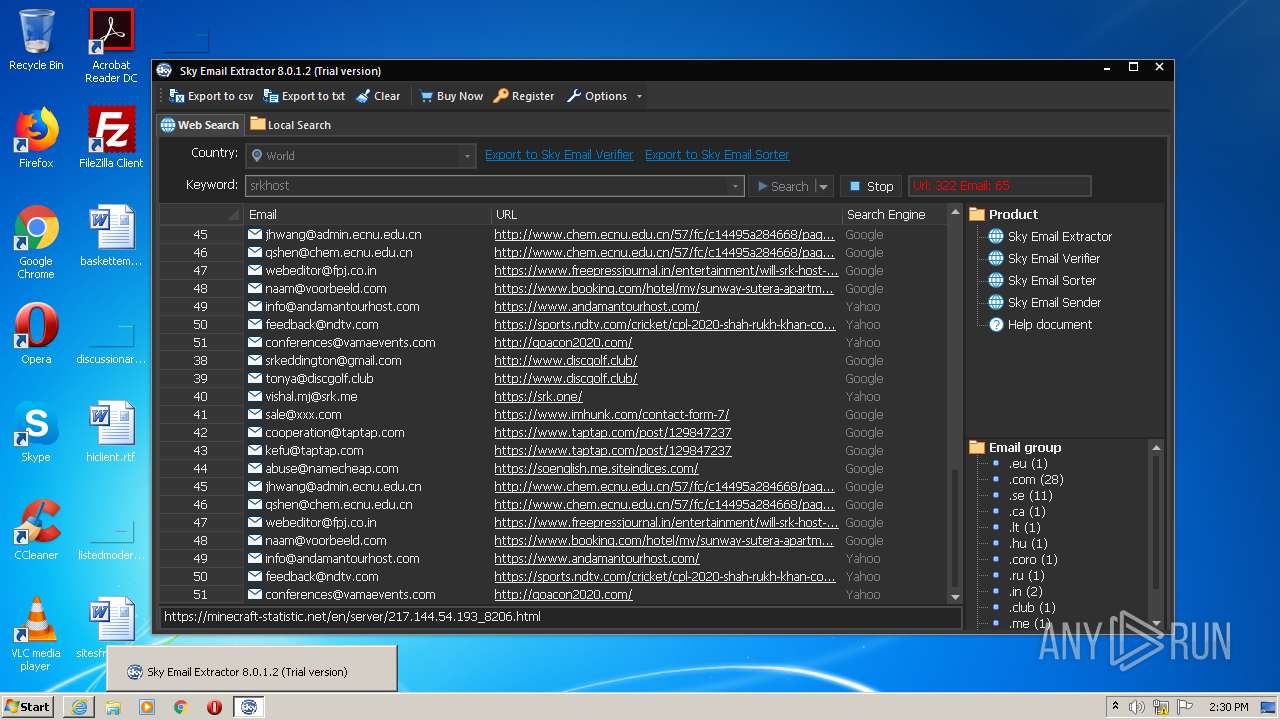This screenshot has width=1280, height=720.
Task: Open the Help document item
Action: point(1049,325)
